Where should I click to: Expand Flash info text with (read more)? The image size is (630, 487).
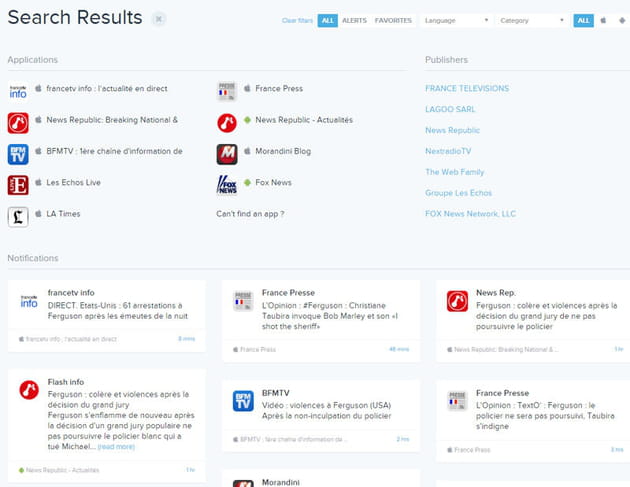[x=116, y=447]
